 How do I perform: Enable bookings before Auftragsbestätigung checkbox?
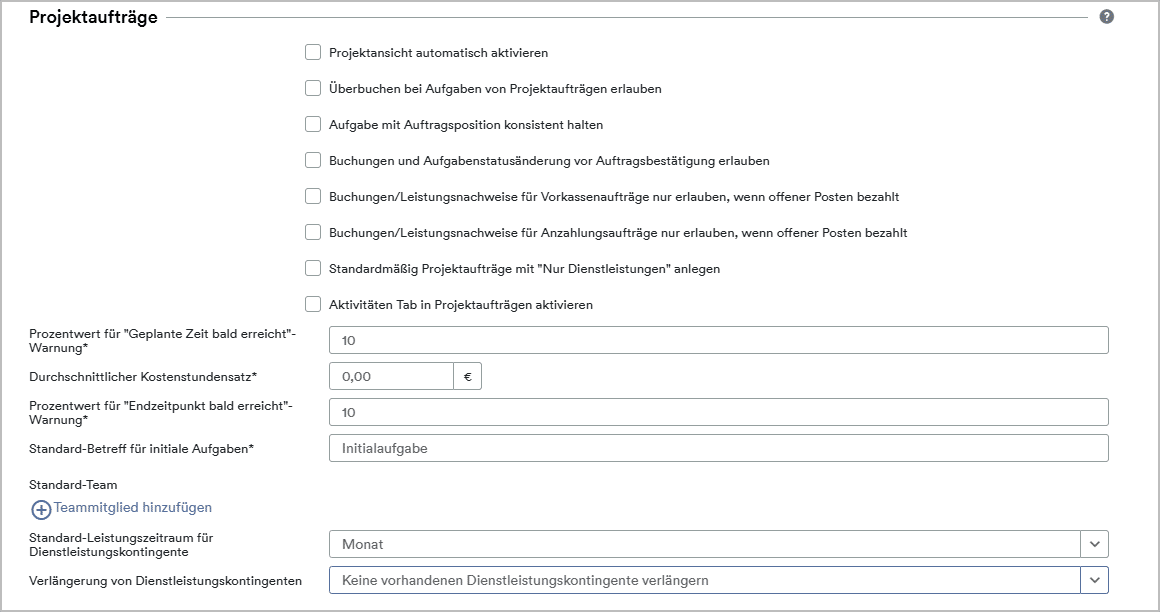(313, 160)
